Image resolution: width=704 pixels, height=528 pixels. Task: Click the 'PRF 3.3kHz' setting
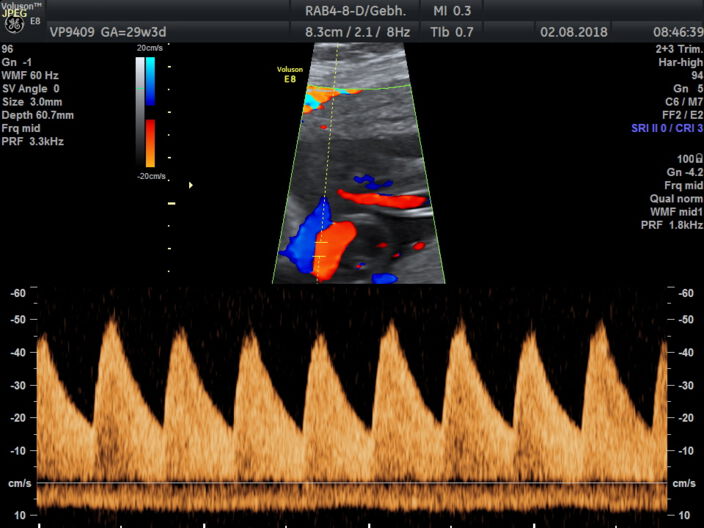[x=32, y=141]
